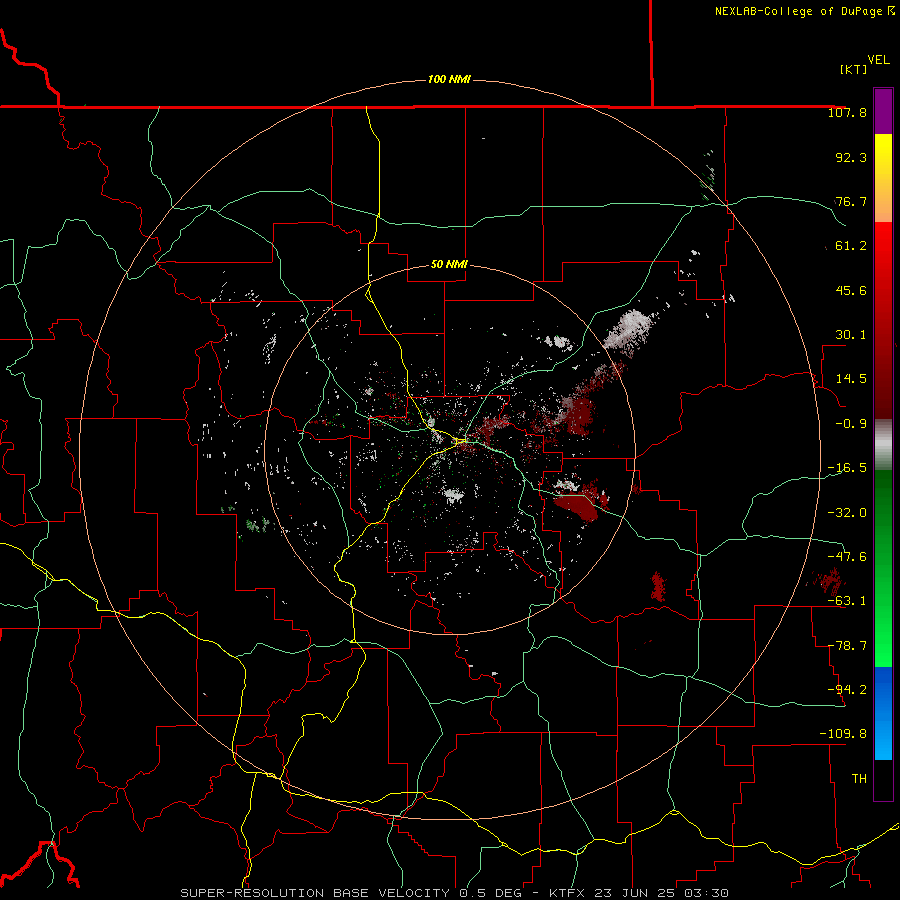
Task: Select the 14.5 legend value
Action: pyautogui.click(x=851, y=379)
